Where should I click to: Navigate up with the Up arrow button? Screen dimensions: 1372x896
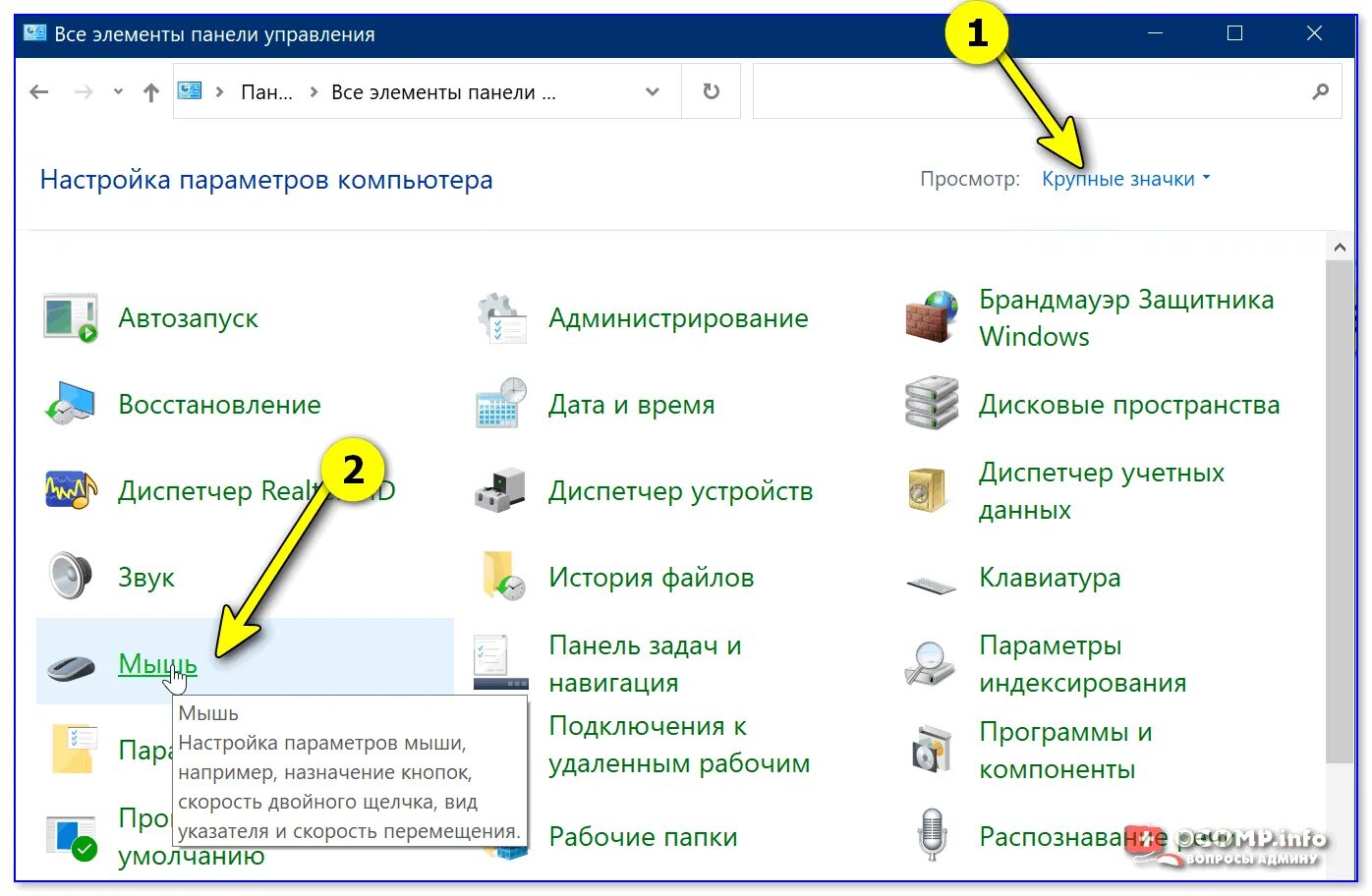[x=150, y=90]
